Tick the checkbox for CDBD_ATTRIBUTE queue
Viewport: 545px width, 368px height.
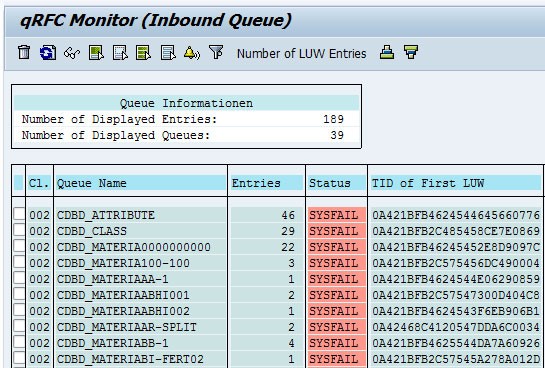coord(19,214)
